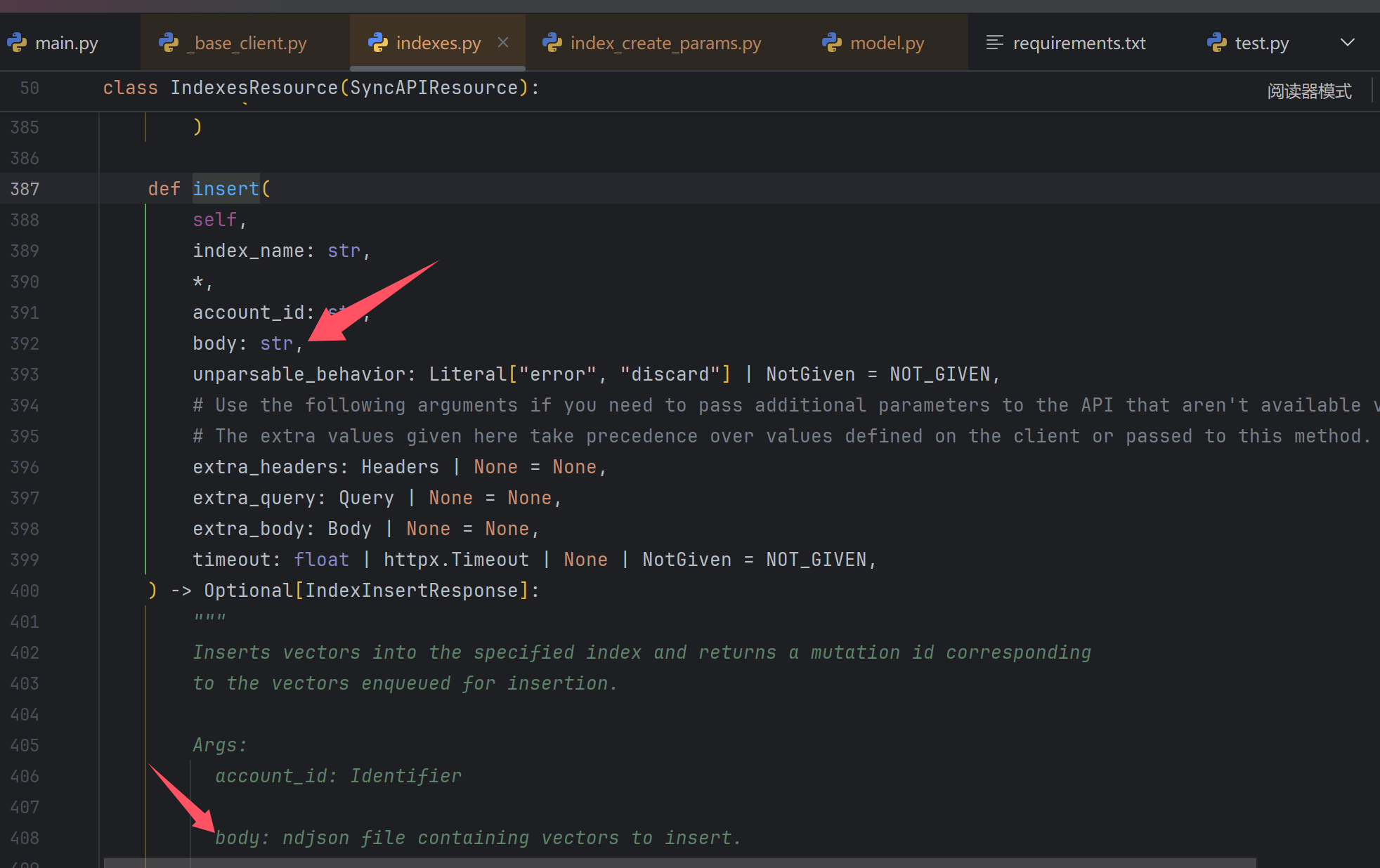Click the Python icon on _base_client.py tab
The image size is (1380, 868).
(169, 43)
